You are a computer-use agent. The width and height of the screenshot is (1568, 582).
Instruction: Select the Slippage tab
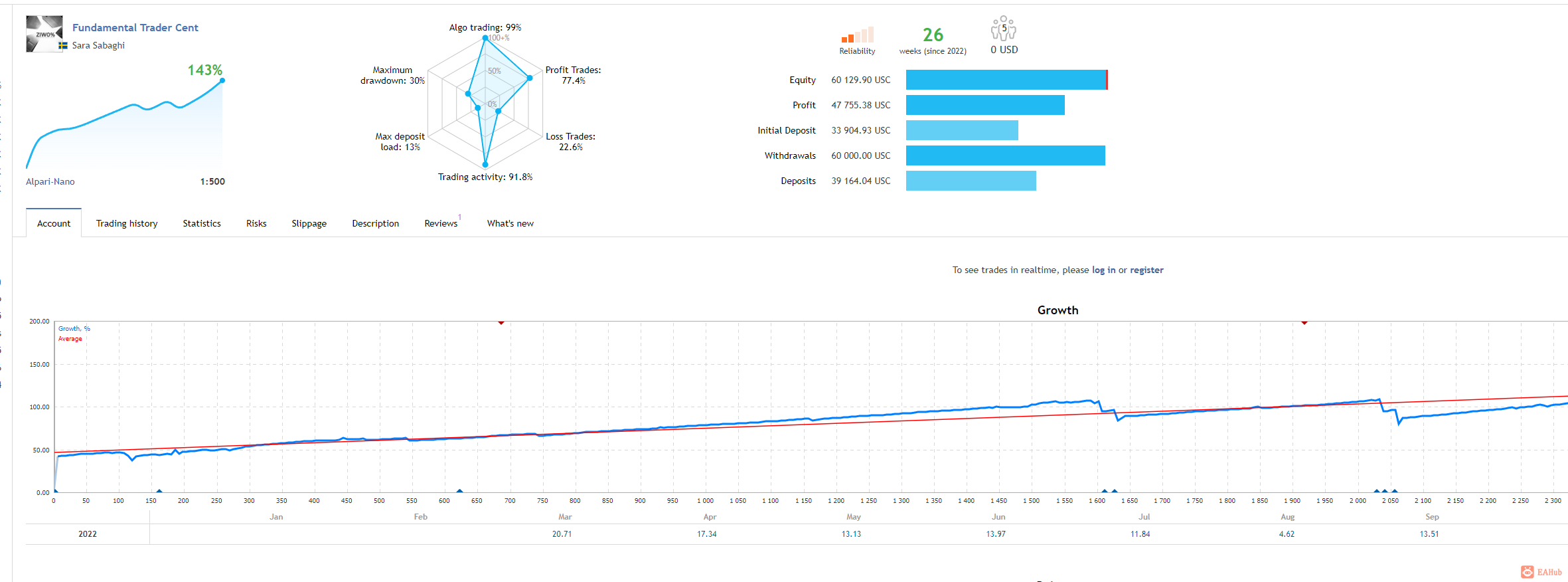coord(309,223)
